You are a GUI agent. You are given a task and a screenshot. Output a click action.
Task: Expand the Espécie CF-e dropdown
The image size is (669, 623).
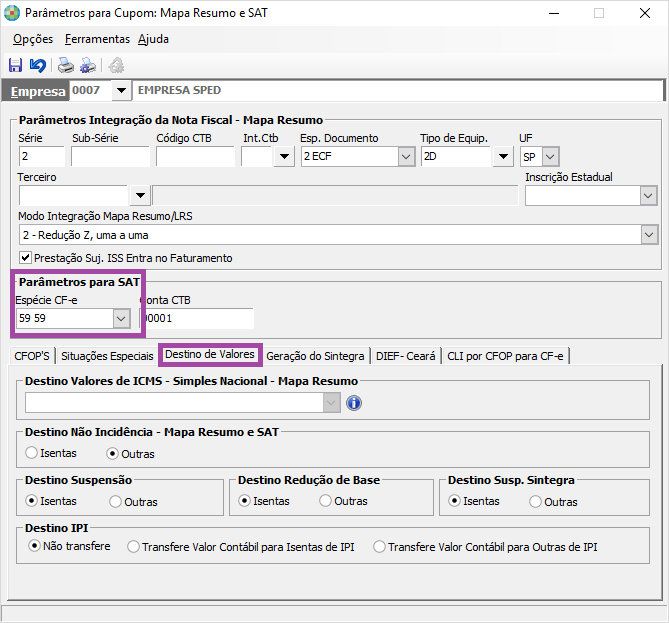121,318
